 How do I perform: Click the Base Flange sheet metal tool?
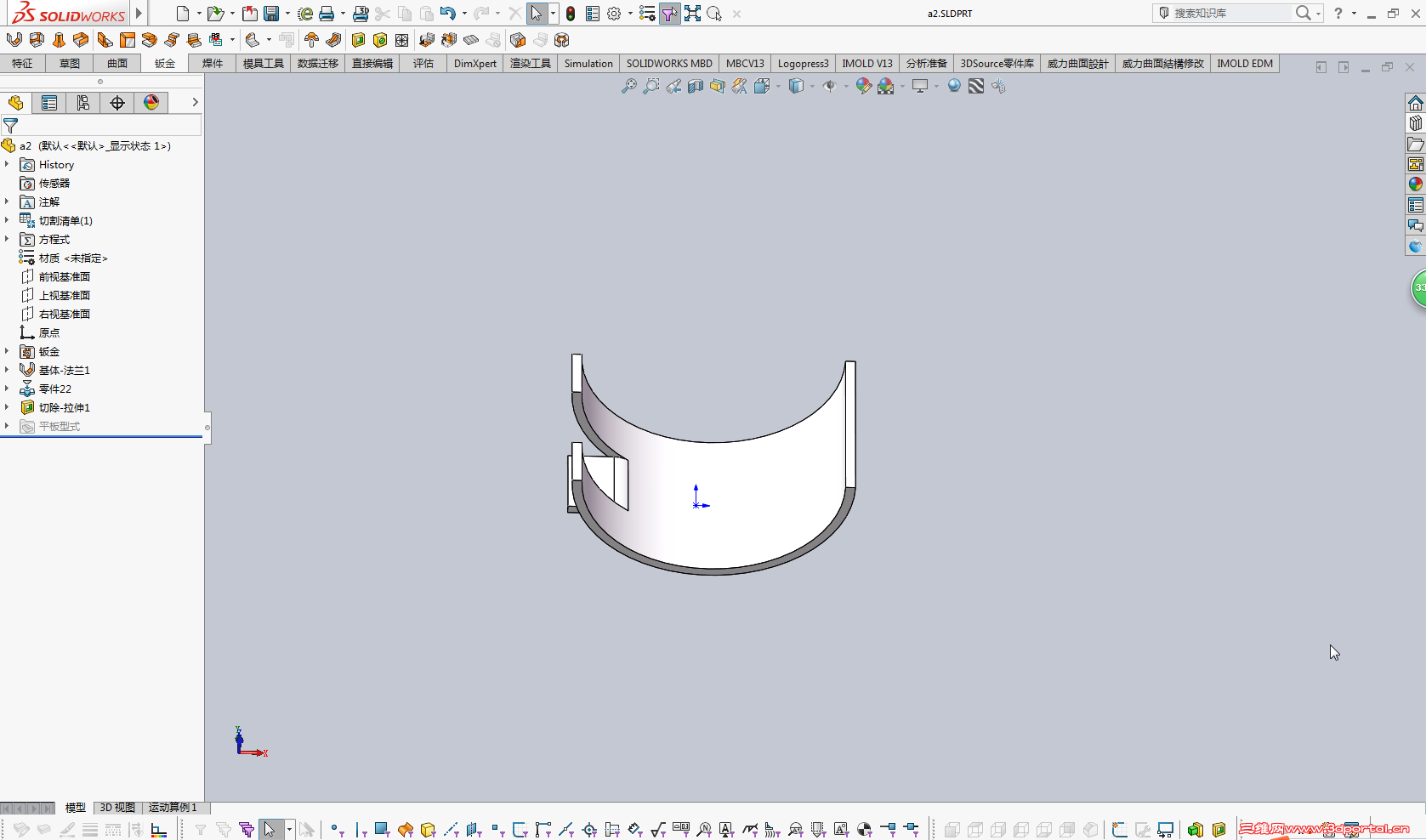pos(14,40)
